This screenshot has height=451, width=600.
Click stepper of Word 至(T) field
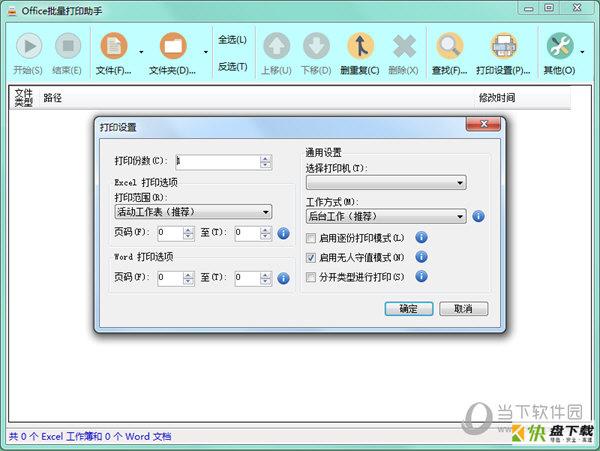coord(266,278)
